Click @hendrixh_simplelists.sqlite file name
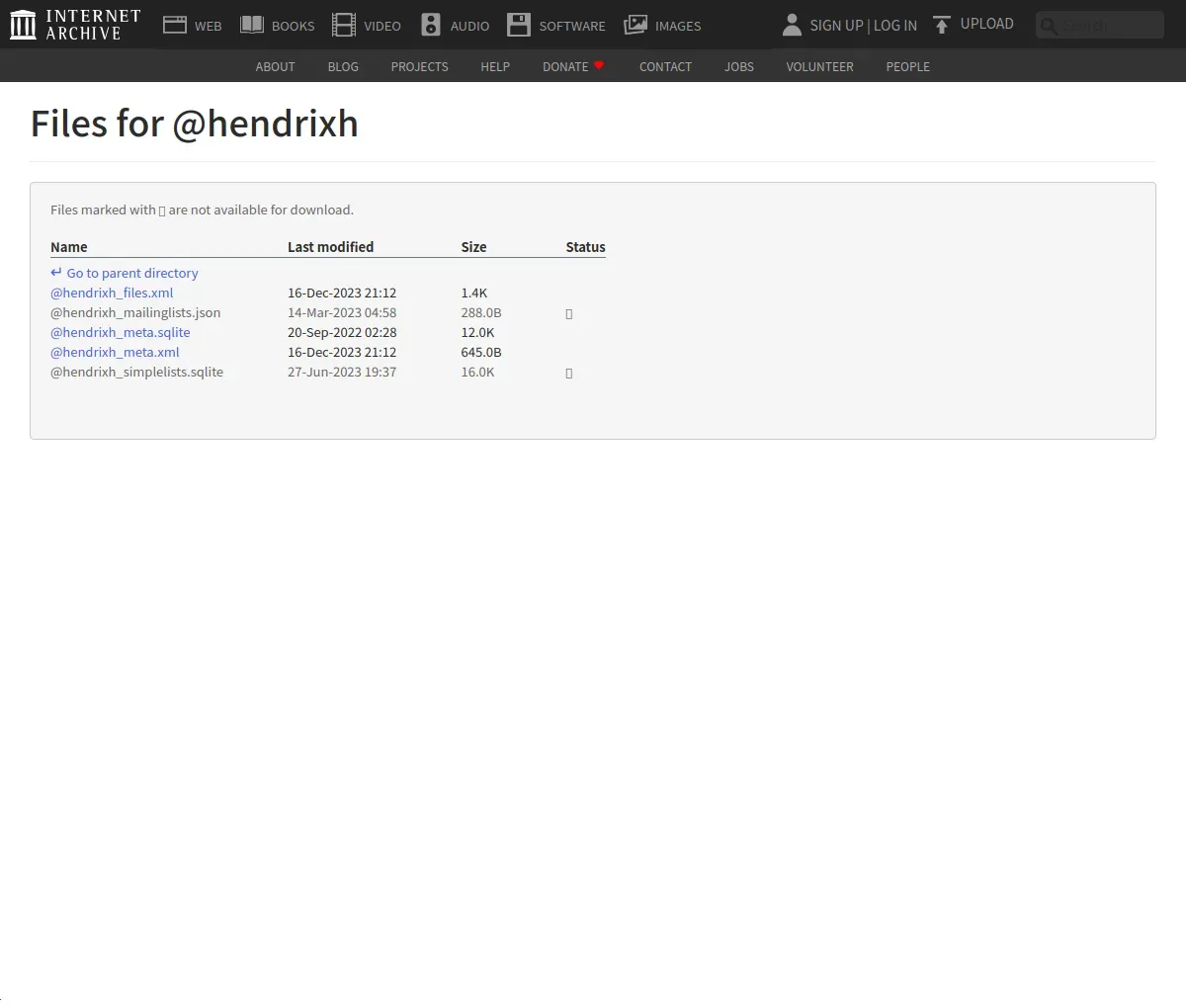Viewport: 1186px width, 1008px height. point(136,372)
